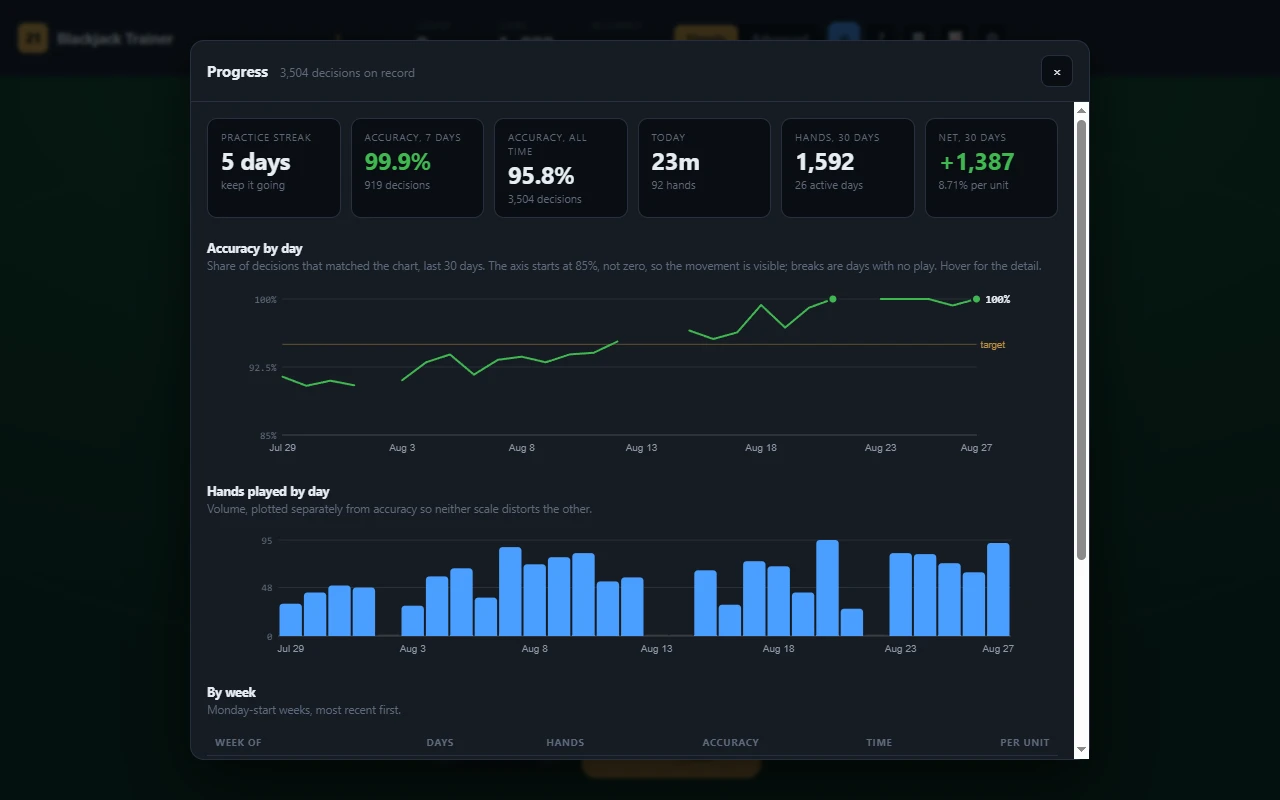This screenshot has width=1280, height=800.
Task: Click the '48' axis label on hands chart
Action: [267, 588]
